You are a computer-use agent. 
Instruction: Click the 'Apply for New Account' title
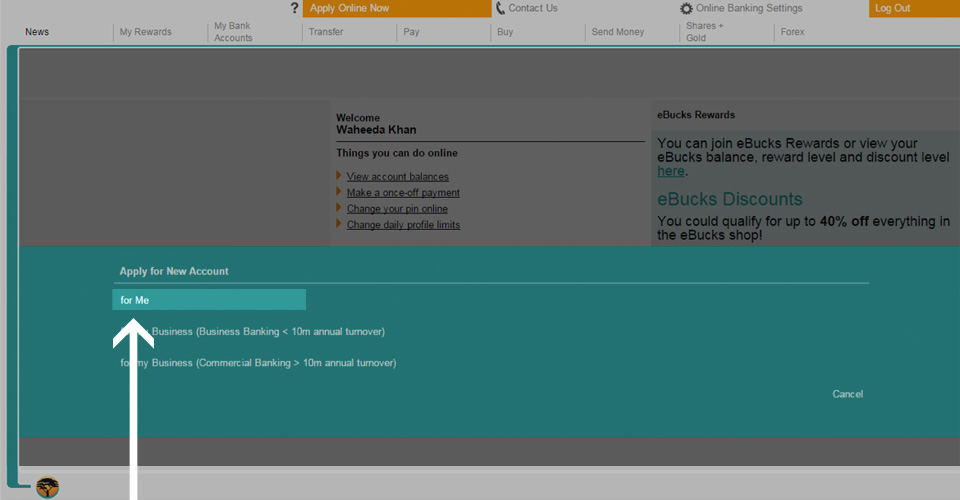click(174, 271)
